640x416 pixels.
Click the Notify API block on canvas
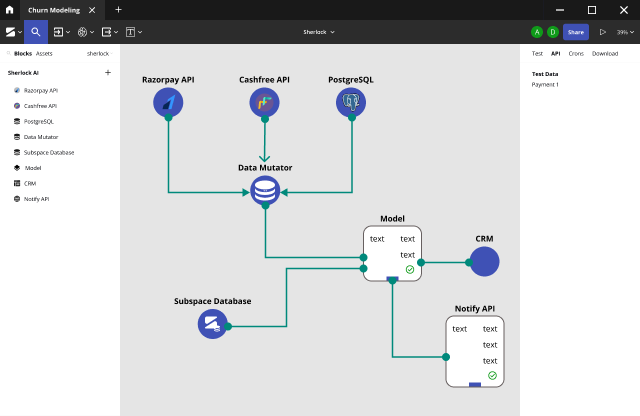coord(475,351)
